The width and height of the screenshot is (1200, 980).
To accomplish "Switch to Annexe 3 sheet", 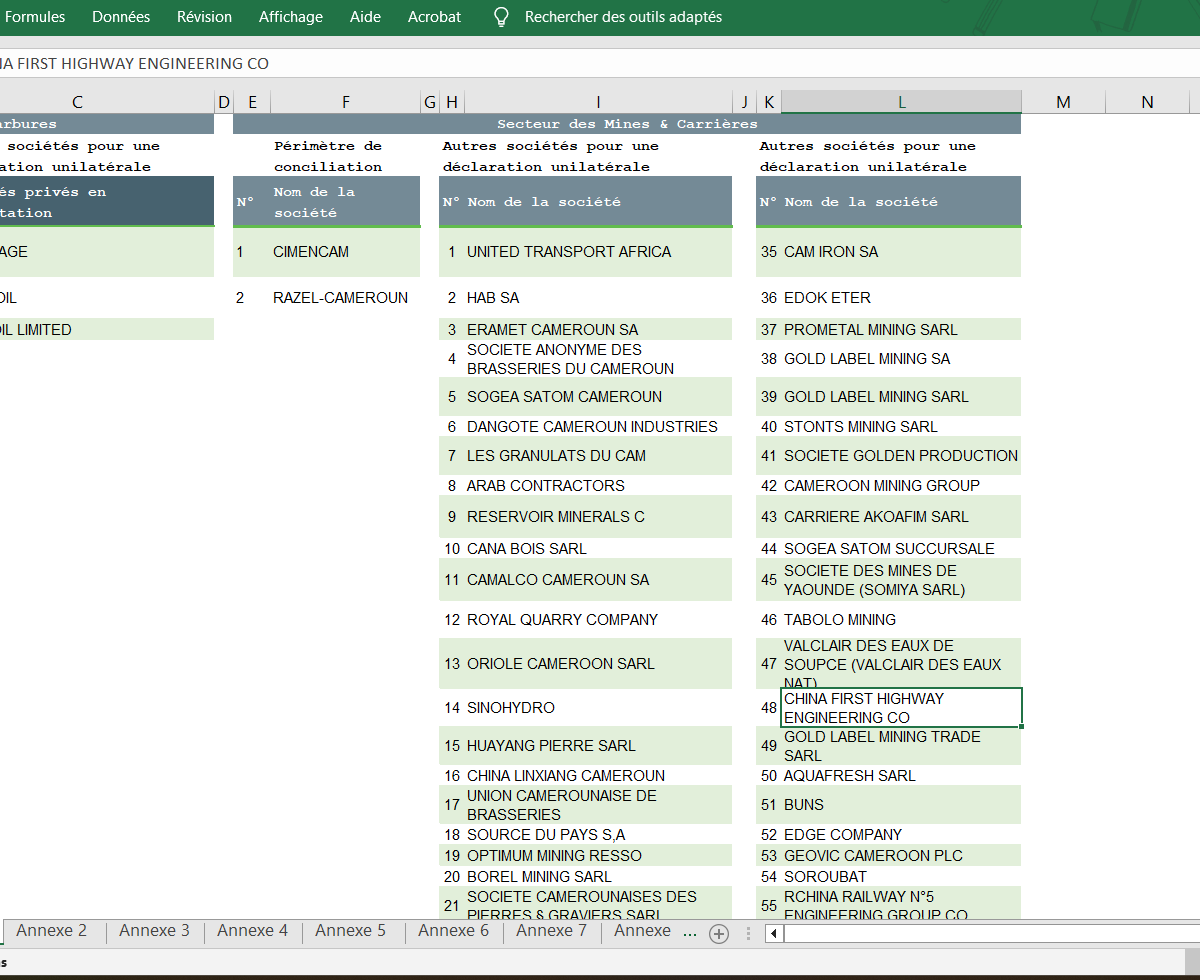I will click(x=154, y=931).
